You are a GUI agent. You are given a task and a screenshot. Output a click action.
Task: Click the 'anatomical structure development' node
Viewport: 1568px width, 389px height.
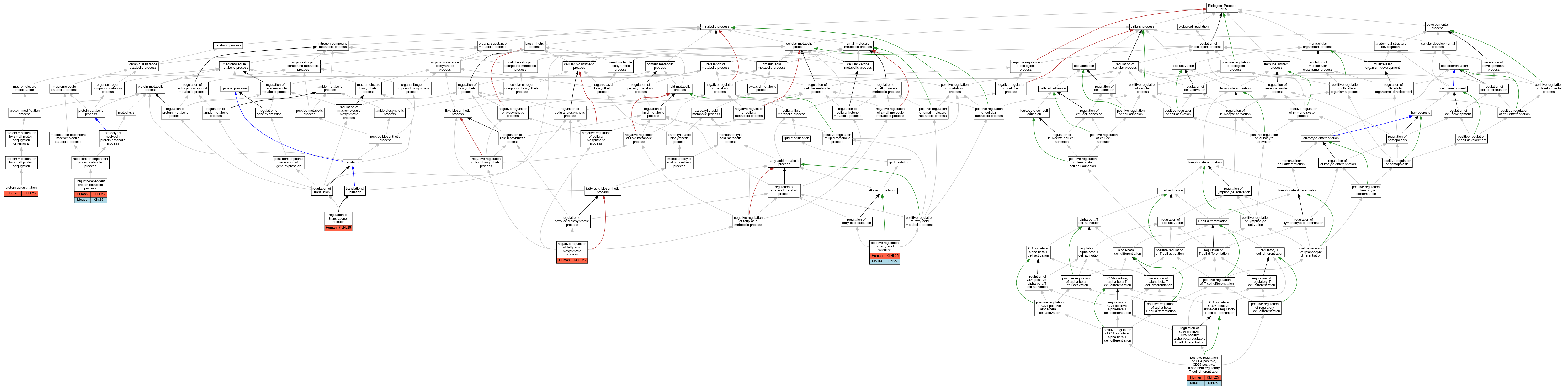point(1391,45)
